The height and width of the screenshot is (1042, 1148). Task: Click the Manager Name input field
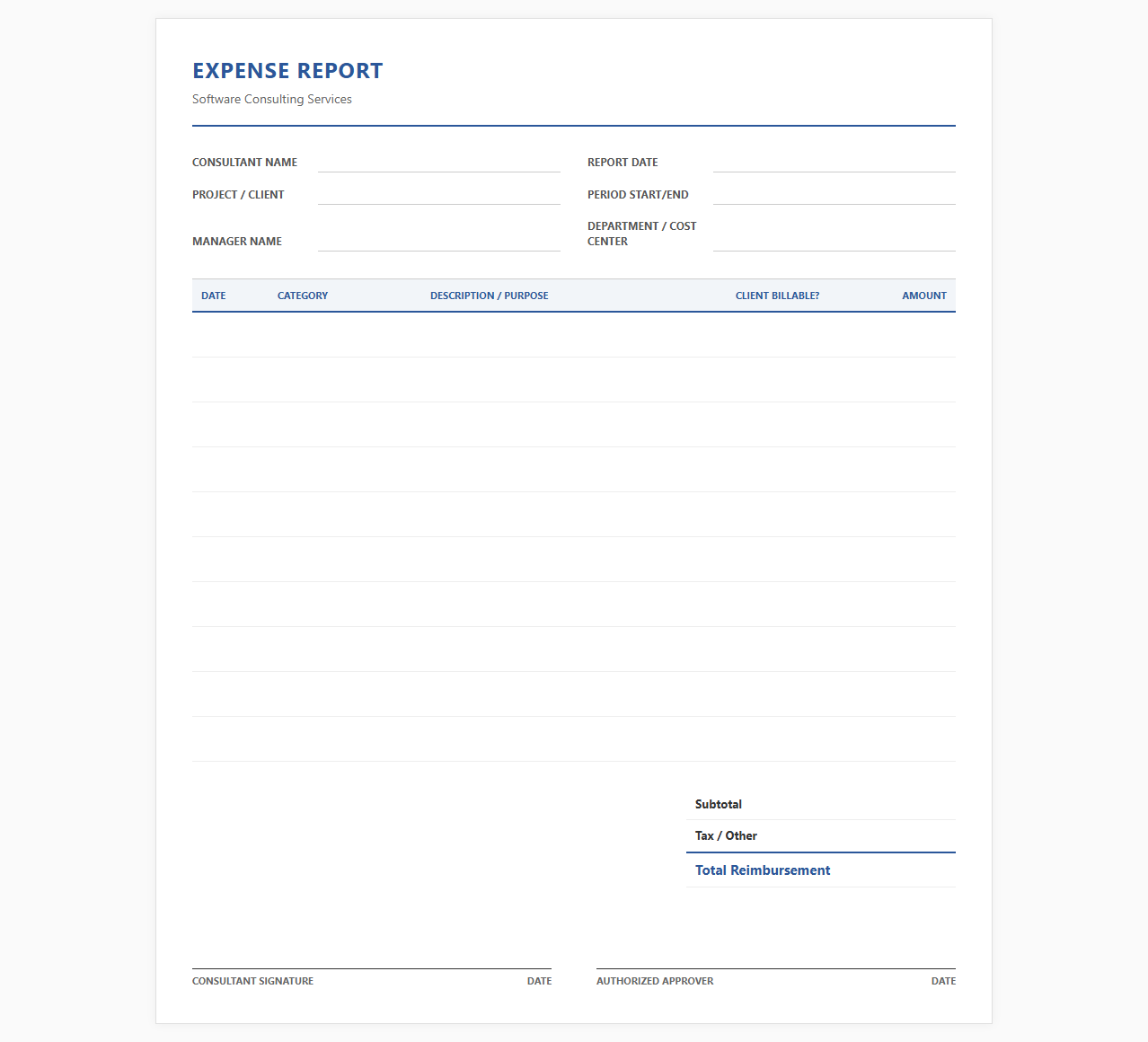[x=439, y=242]
